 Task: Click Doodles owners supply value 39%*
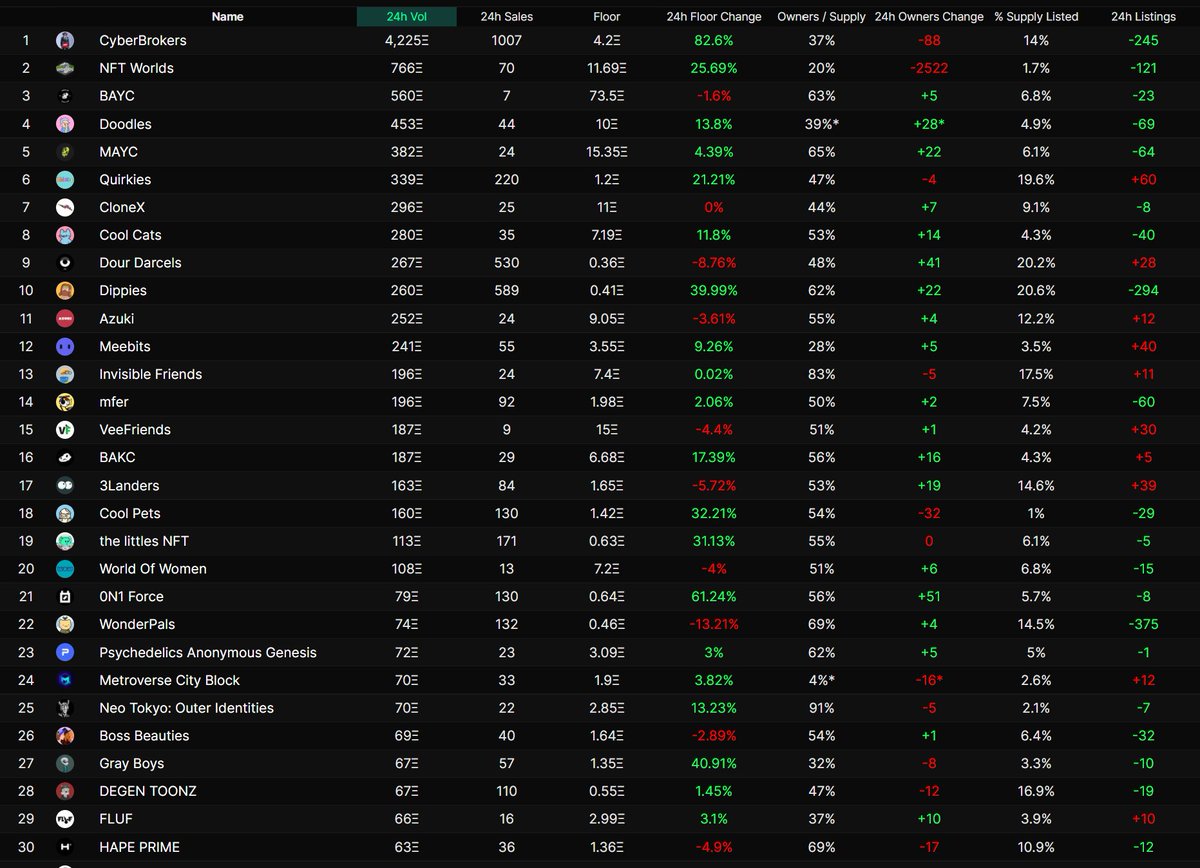pos(821,124)
